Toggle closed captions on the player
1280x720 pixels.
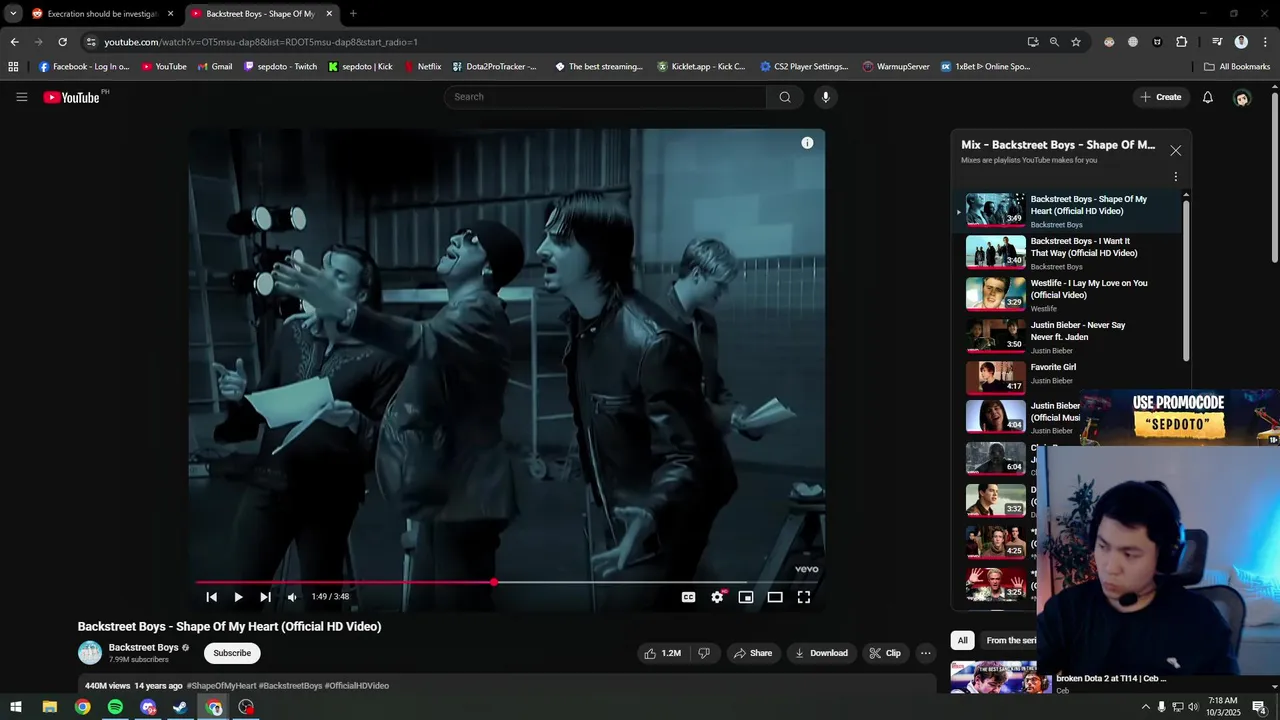point(688,597)
